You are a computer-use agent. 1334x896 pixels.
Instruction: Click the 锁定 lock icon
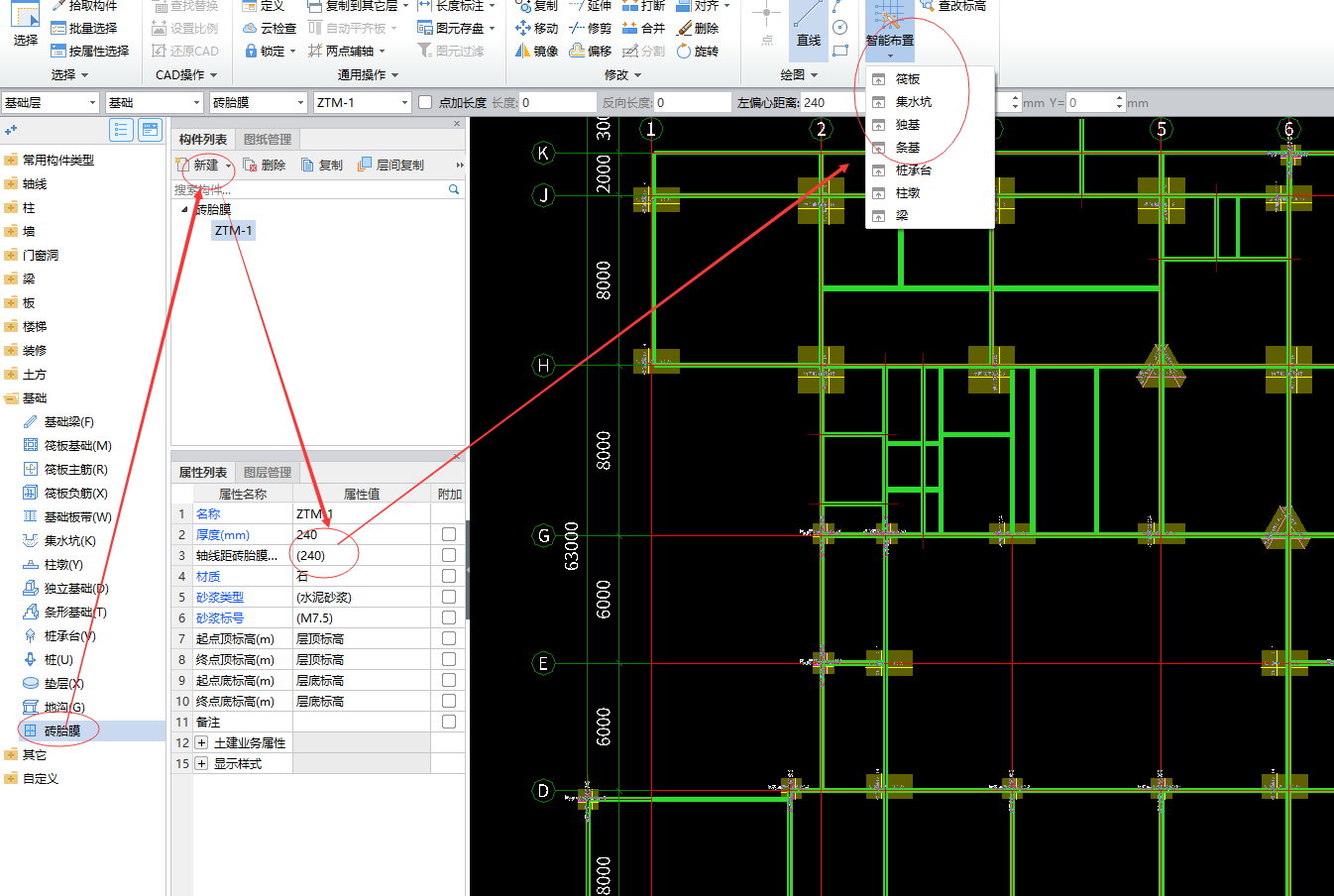pos(251,51)
